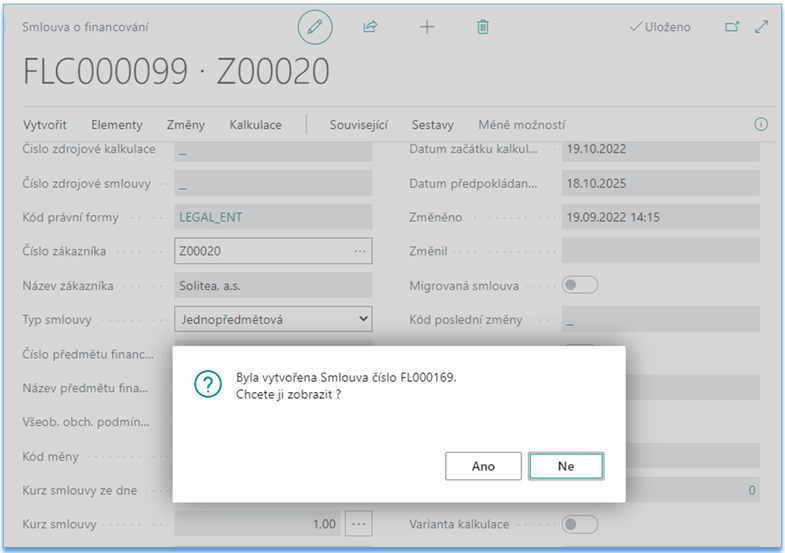
Task: Click the trash delete icon
Action: coord(483,27)
